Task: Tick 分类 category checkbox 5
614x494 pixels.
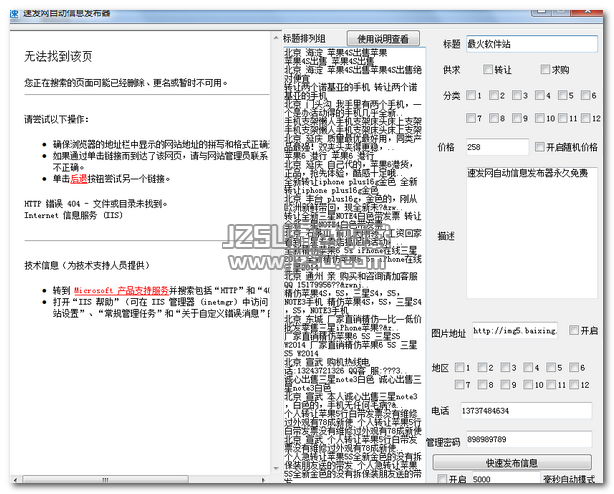Action: pos(563,95)
